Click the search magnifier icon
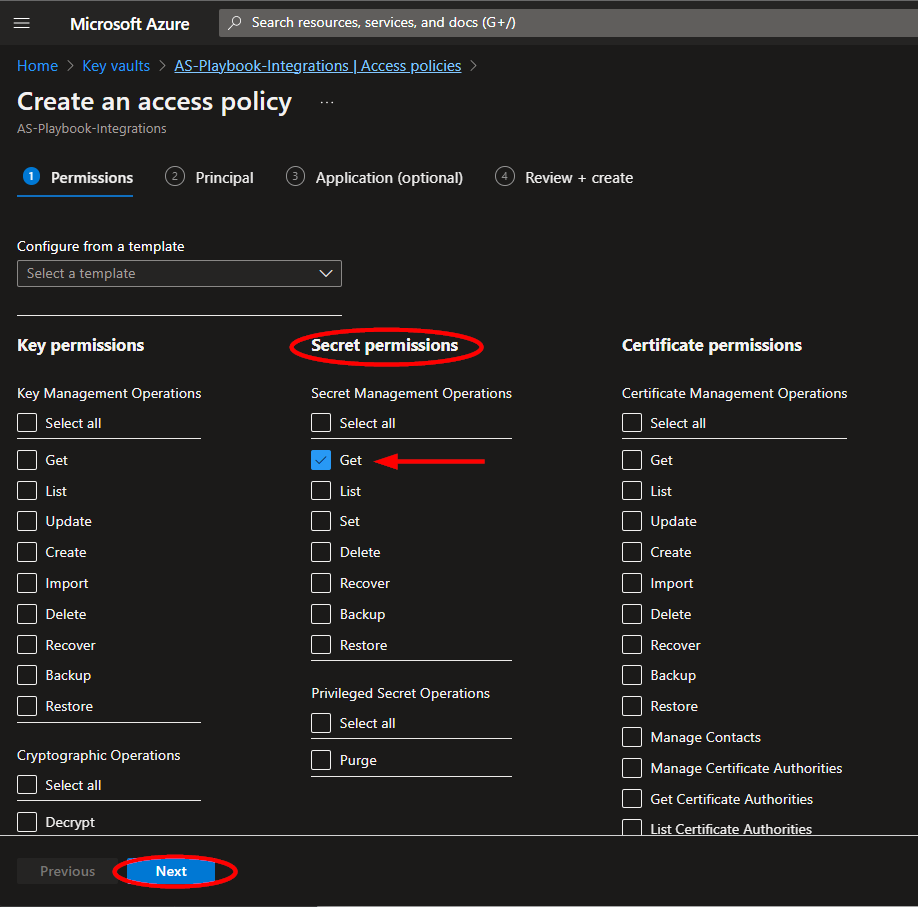 235,23
